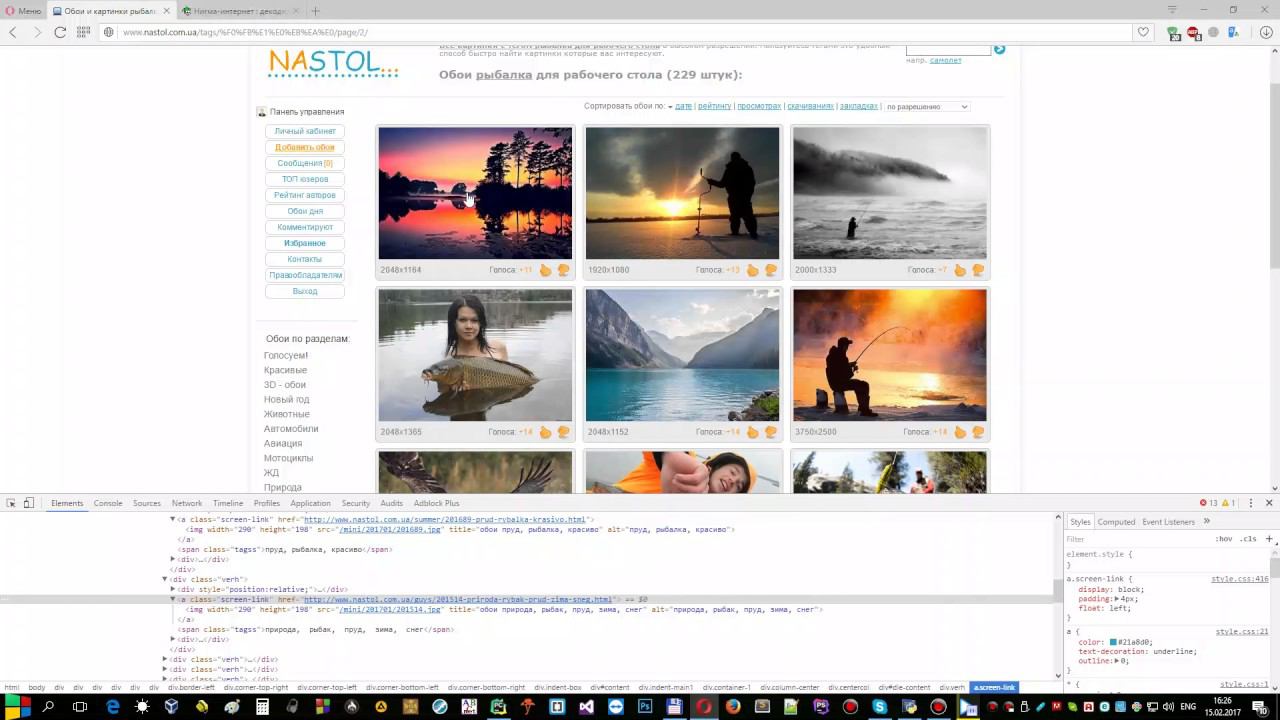This screenshot has height=720, width=1280.
Task: Open 'Личный кабинет' in control panel
Action: click(305, 131)
